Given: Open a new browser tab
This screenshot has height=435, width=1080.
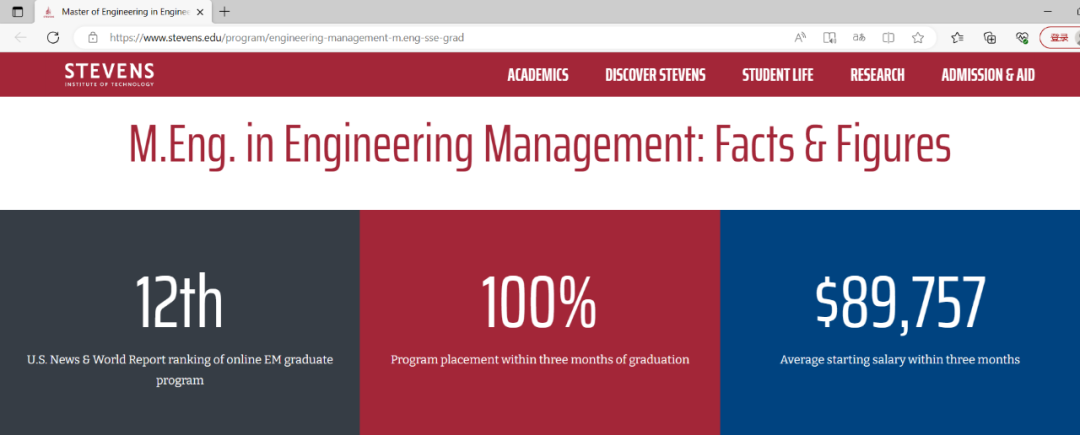Looking at the screenshot, I should coord(224,12).
